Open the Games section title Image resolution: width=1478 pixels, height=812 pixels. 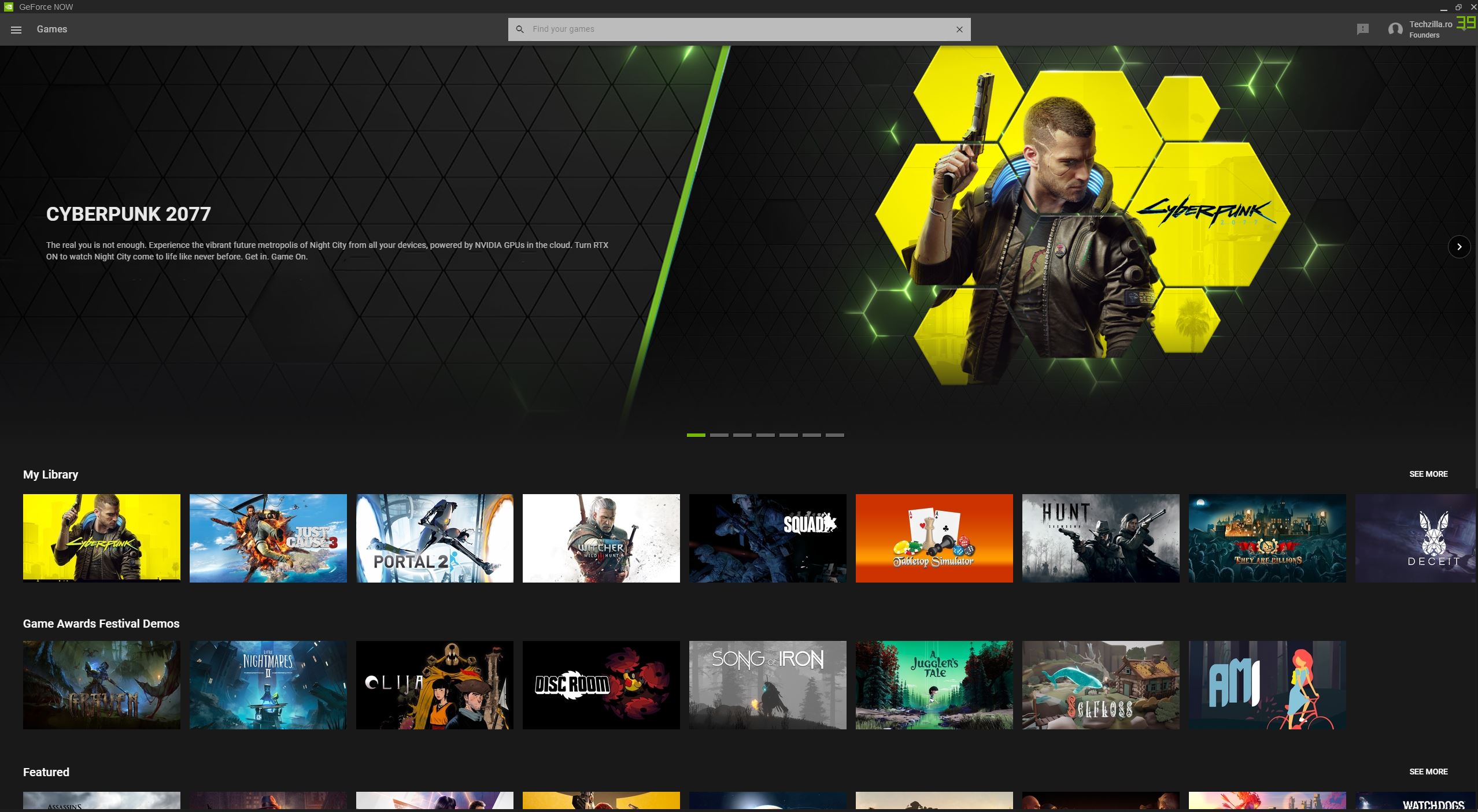coord(52,29)
